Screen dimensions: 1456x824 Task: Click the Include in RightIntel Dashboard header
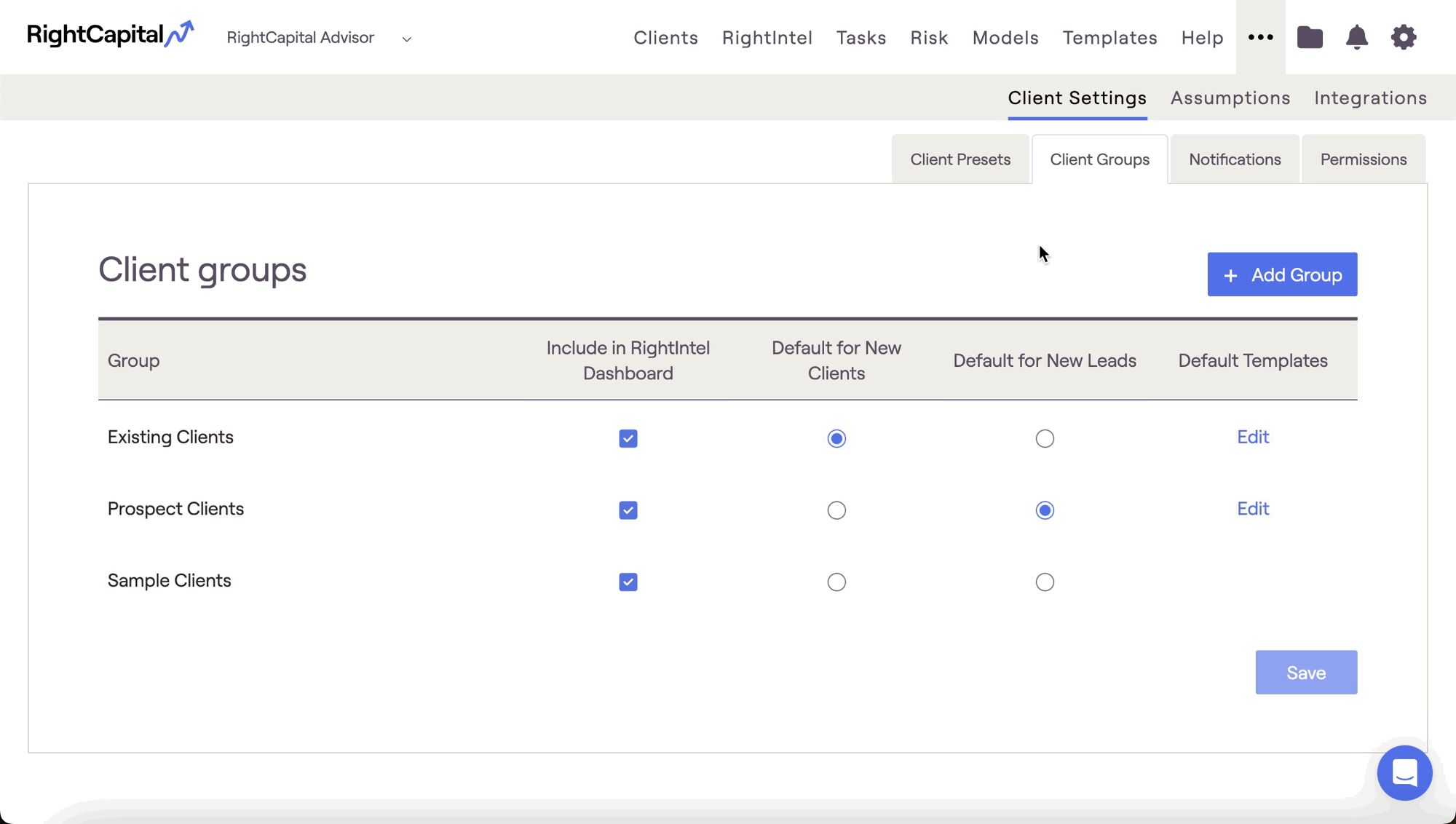click(628, 360)
